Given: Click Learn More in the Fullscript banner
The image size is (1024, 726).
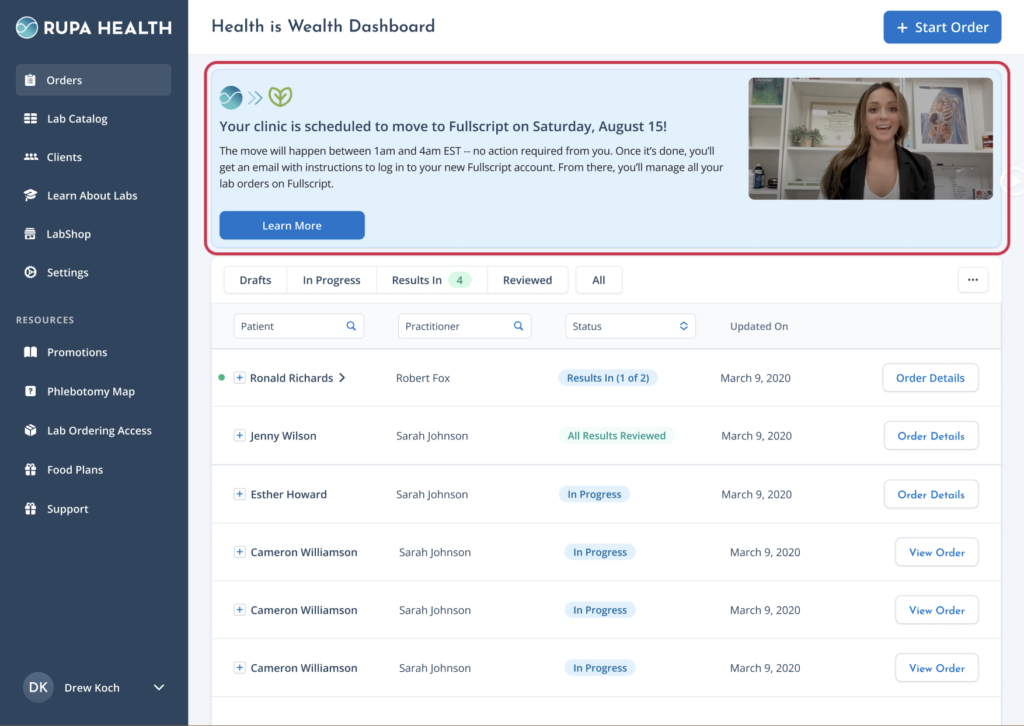Looking at the screenshot, I should pyautogui.click(x=292, y=226).
